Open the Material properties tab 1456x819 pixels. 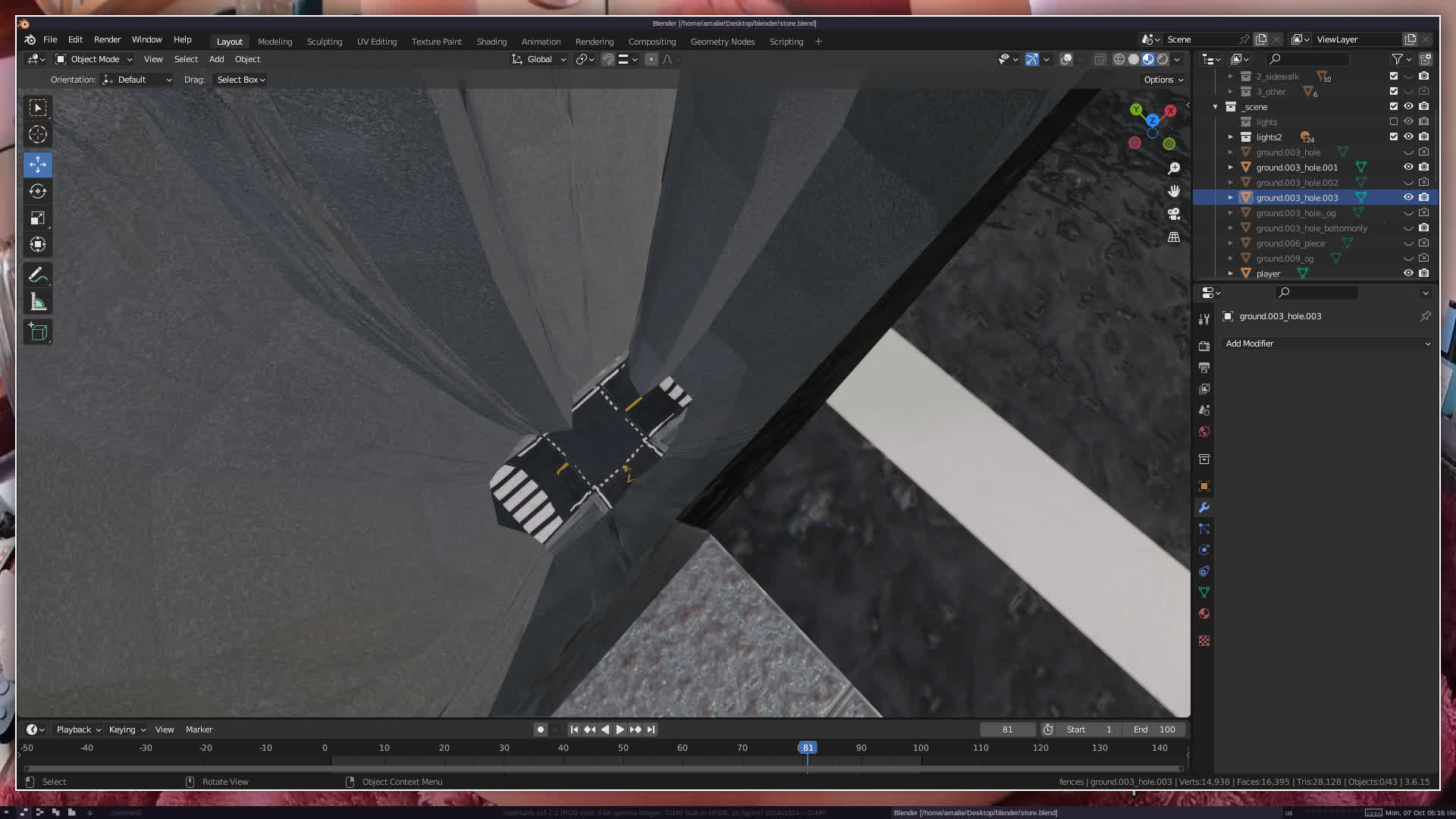[1204, 613]
